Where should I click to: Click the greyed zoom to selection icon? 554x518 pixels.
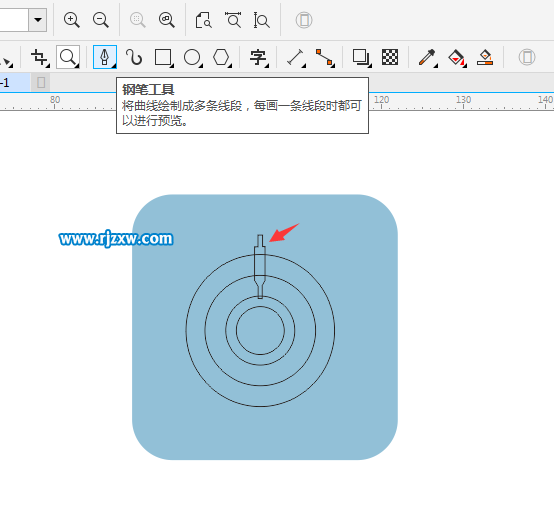click(137, 20)
